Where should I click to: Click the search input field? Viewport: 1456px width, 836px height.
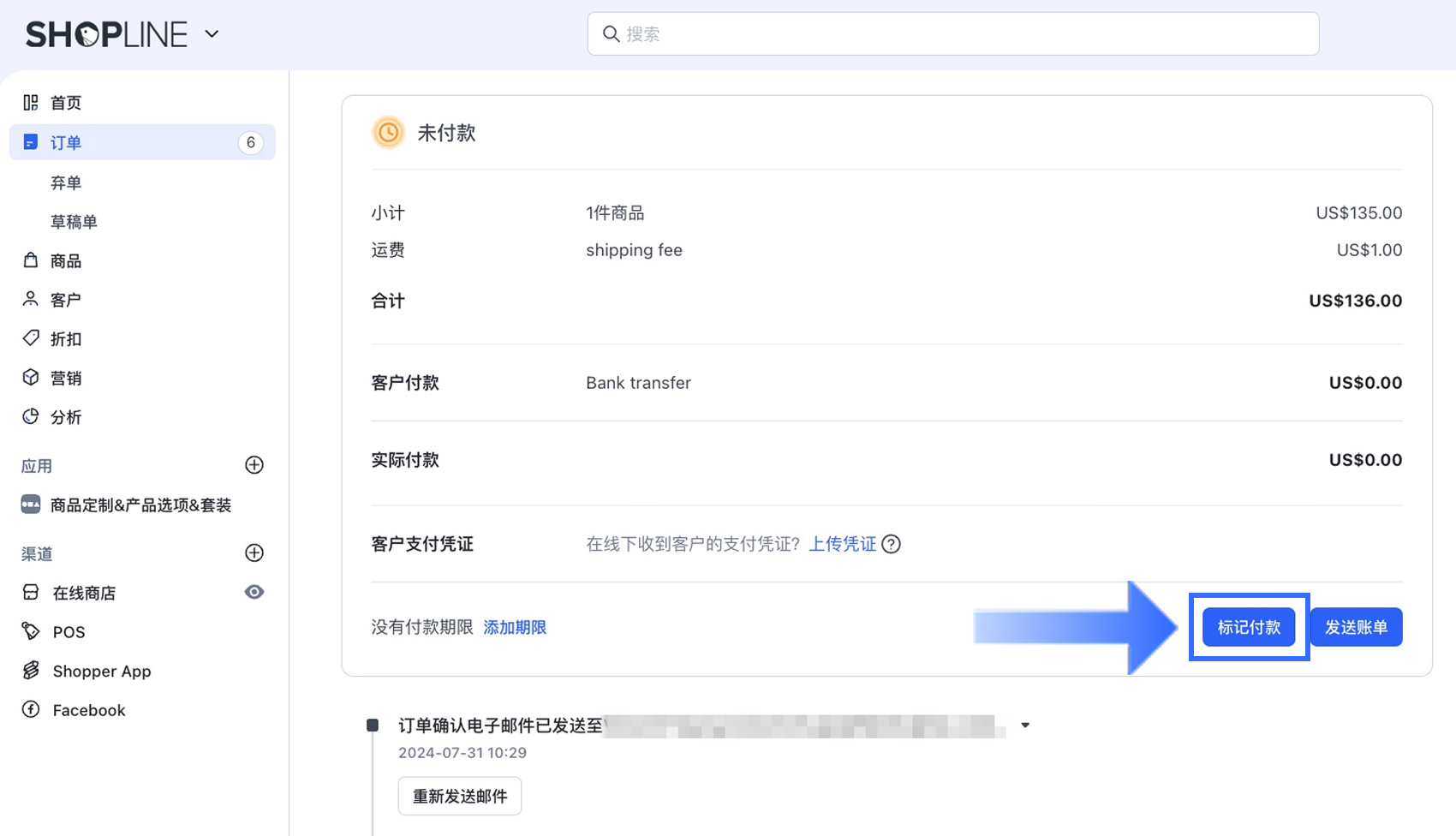coord(952,34)
